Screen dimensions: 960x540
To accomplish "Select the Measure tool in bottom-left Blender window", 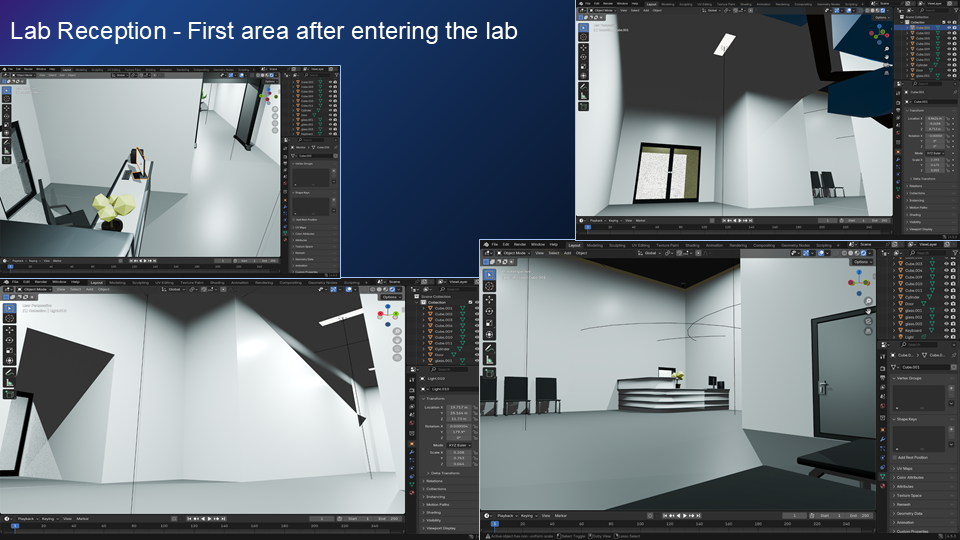I will [9, 383].
